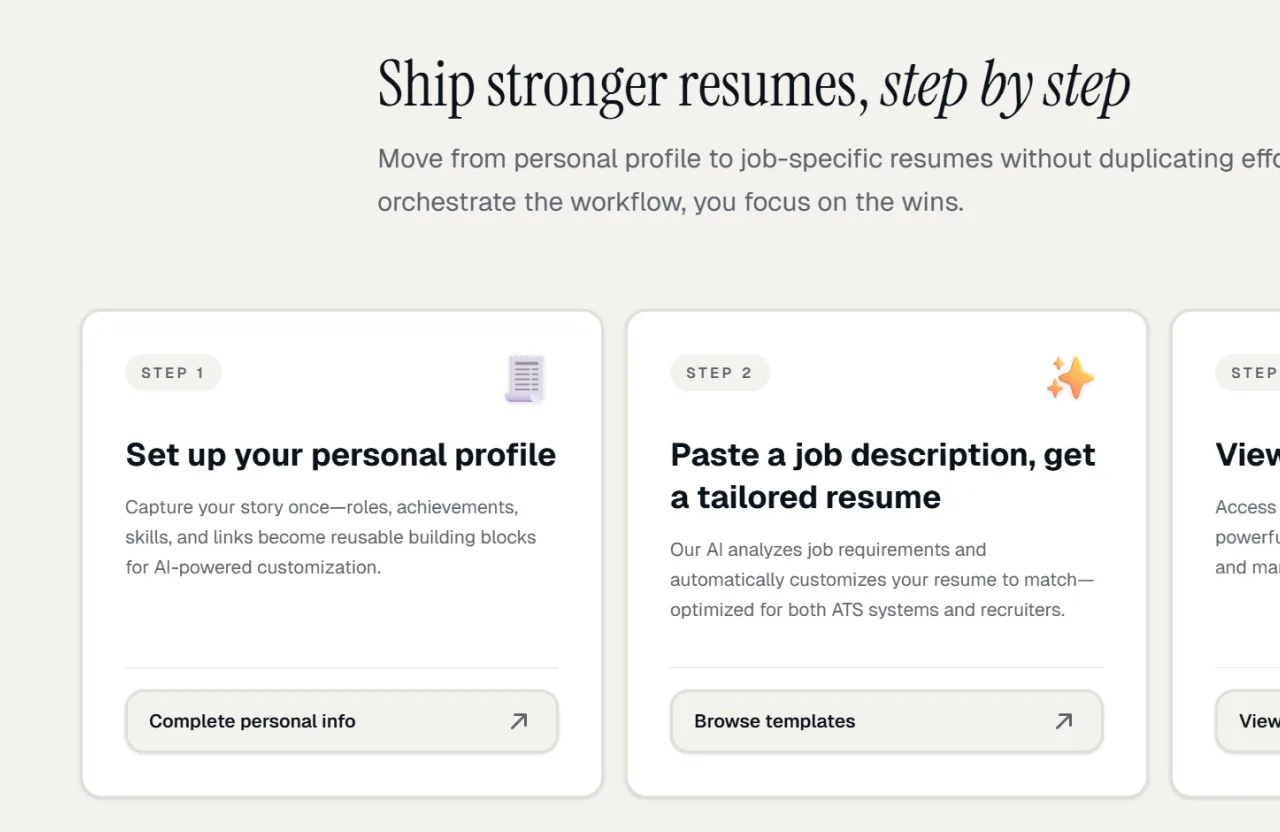Click the arrow icon beside Complete personal info
The image size is (1280, 832).
click(519, 721)
